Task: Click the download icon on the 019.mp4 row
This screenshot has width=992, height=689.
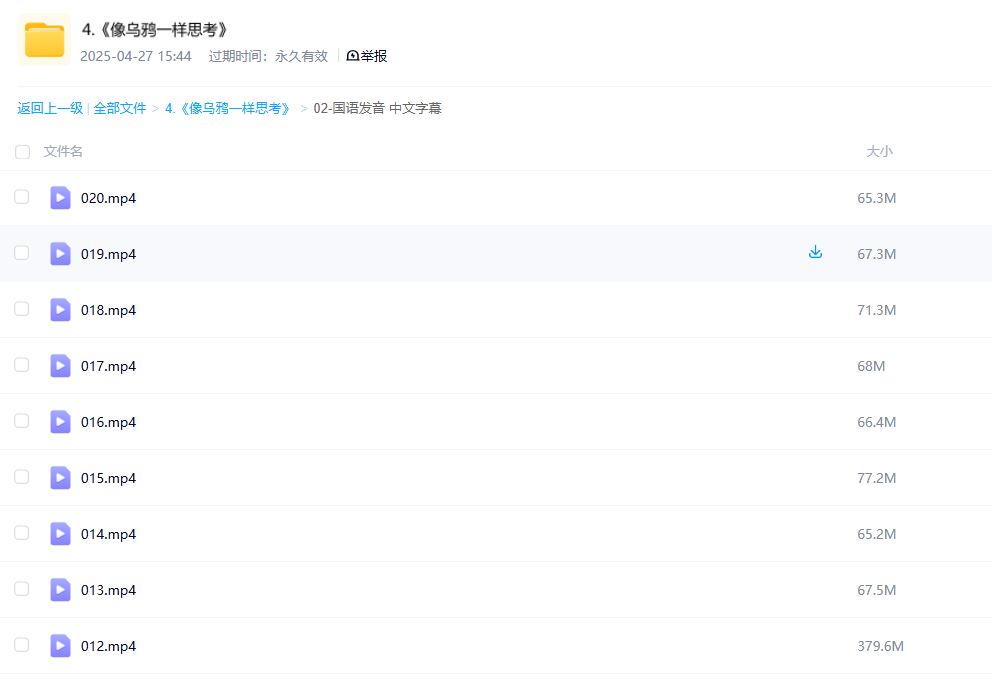Action: 815,253
